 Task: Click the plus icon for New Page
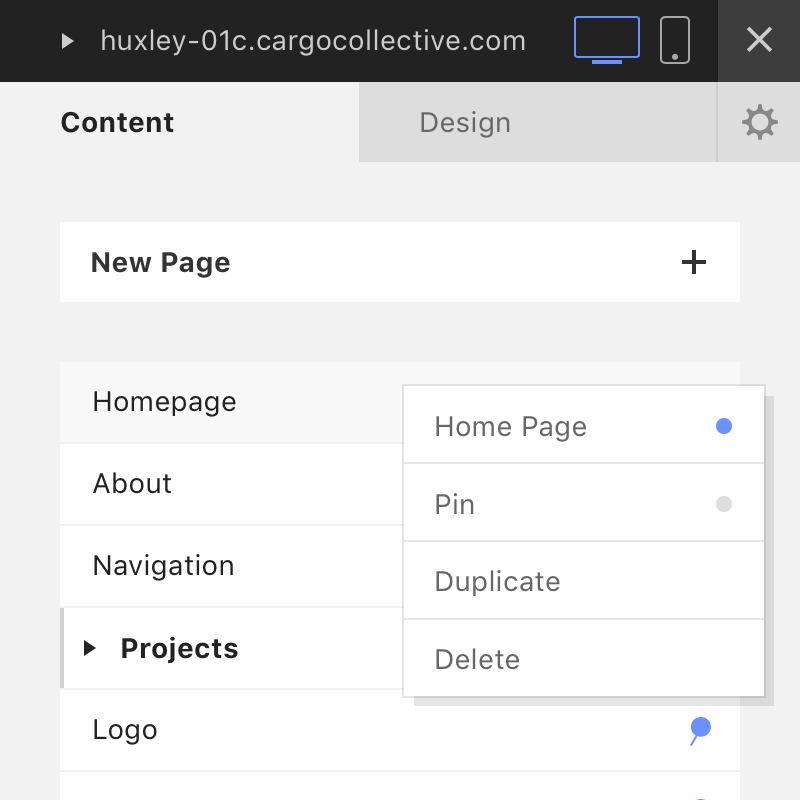693,262
